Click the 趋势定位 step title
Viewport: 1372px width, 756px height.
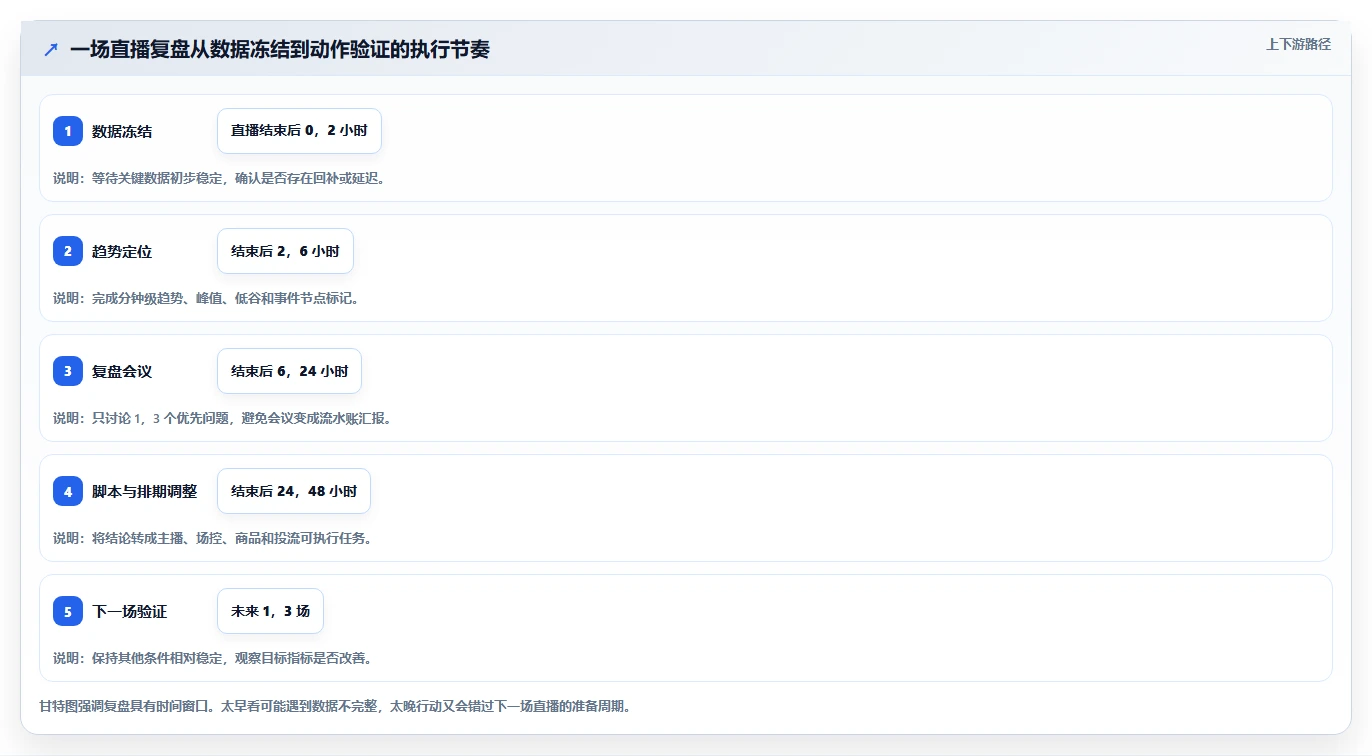point(122,251)
